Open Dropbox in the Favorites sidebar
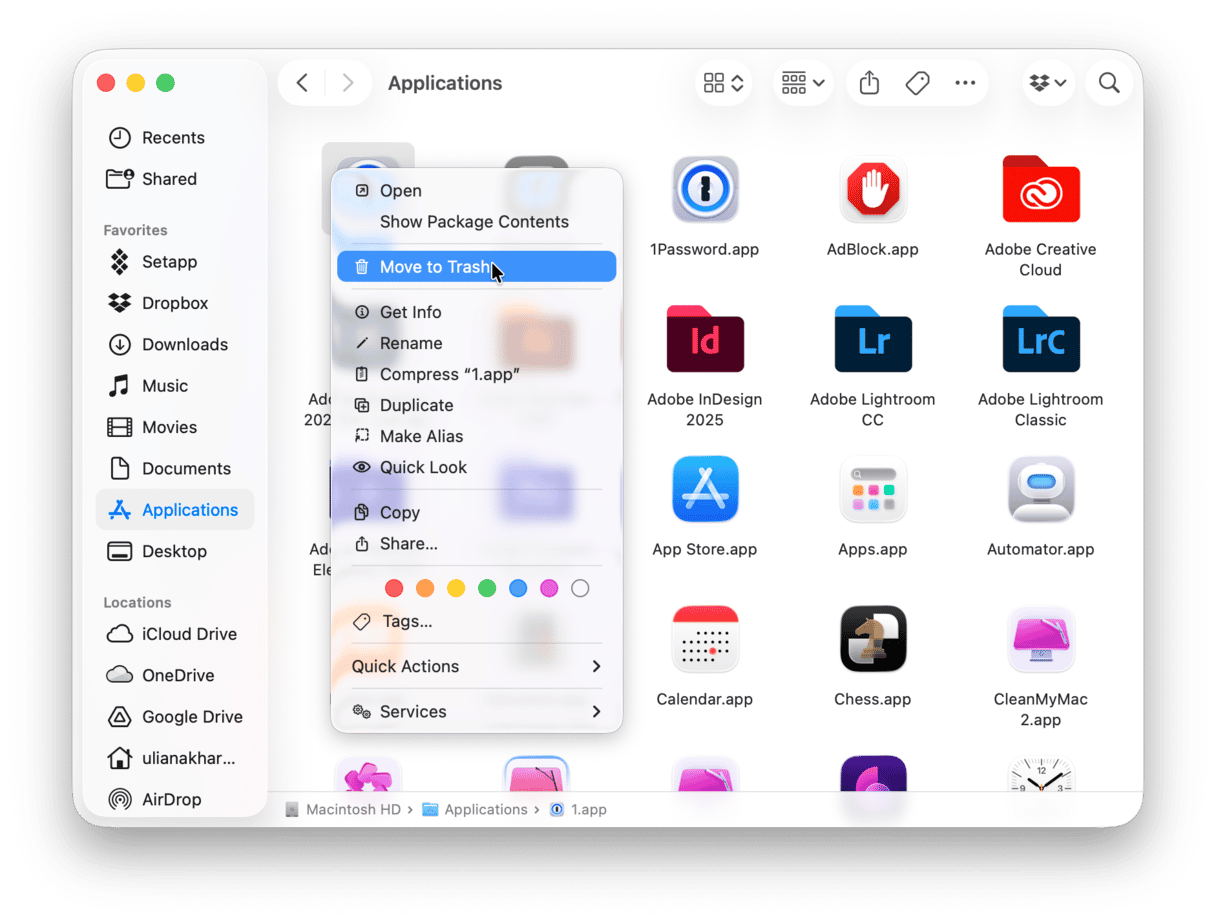 pos(175,303)
